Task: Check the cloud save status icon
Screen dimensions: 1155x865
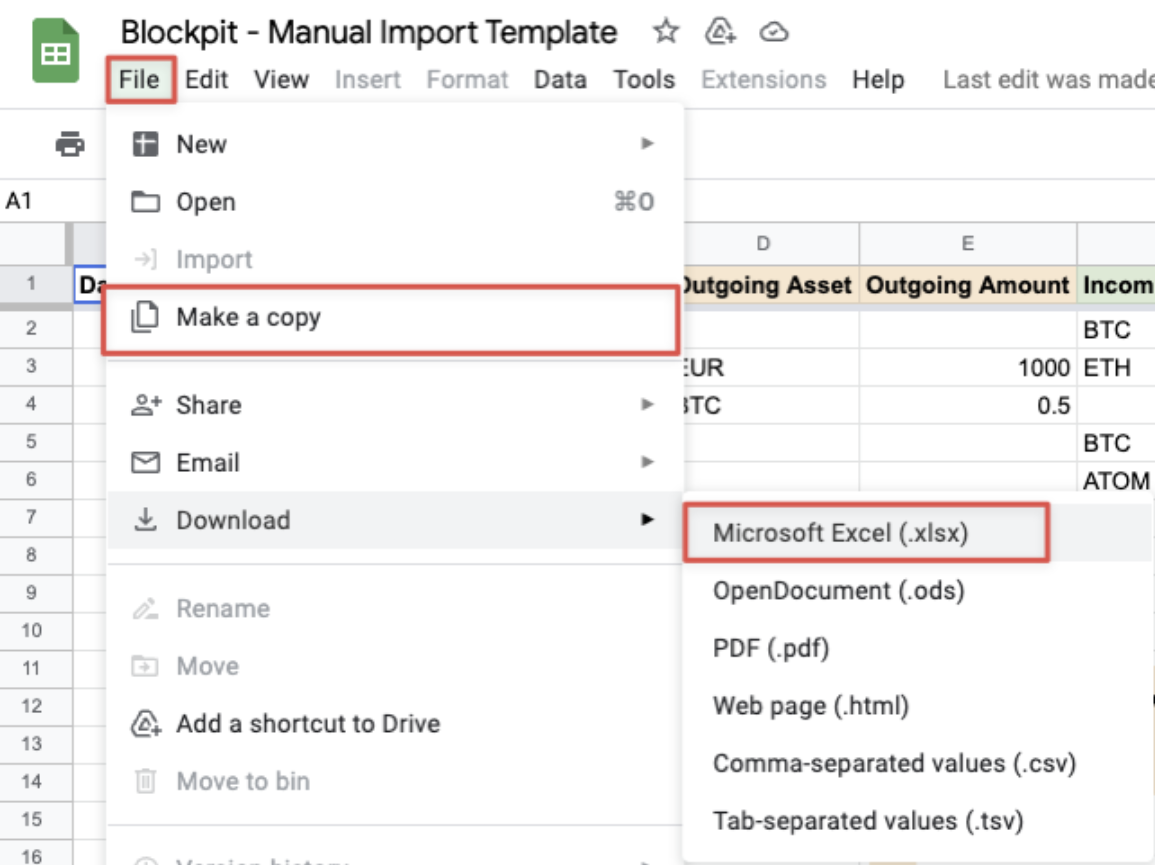Action: pyautogui.click(x=773, y=32)
